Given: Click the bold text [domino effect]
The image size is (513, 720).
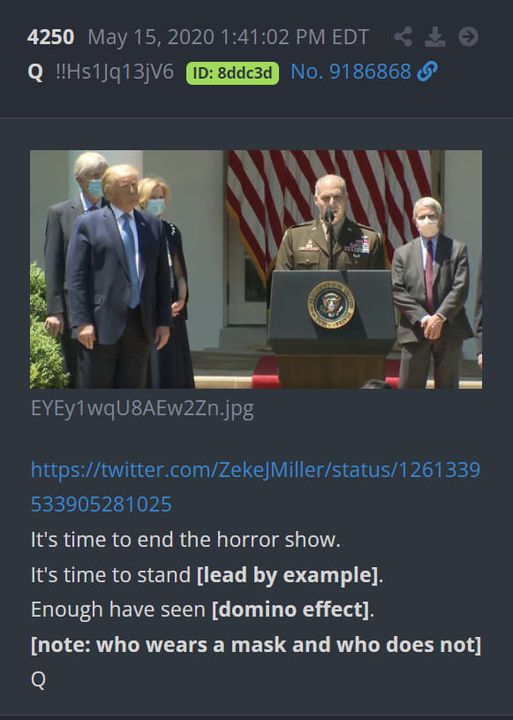Looking at the screenshot, I should pos(290,610).
